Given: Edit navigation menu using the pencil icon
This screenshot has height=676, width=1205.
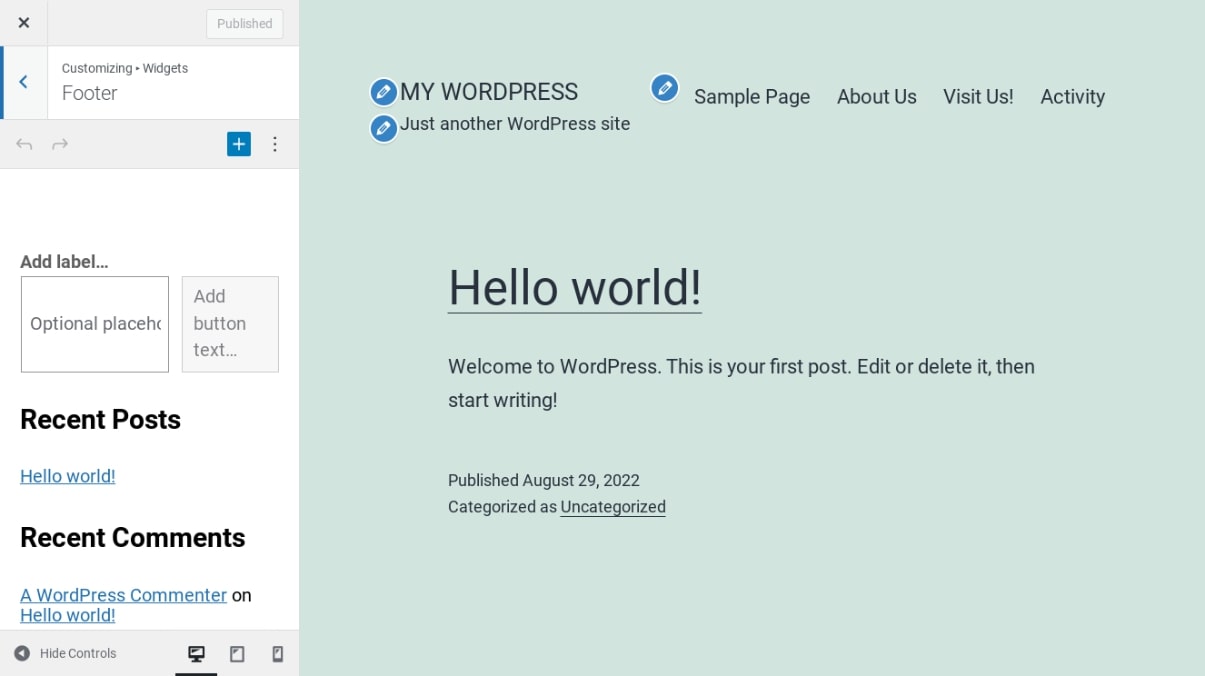Looking at the screenshot, I should click(x=665, y=88).
